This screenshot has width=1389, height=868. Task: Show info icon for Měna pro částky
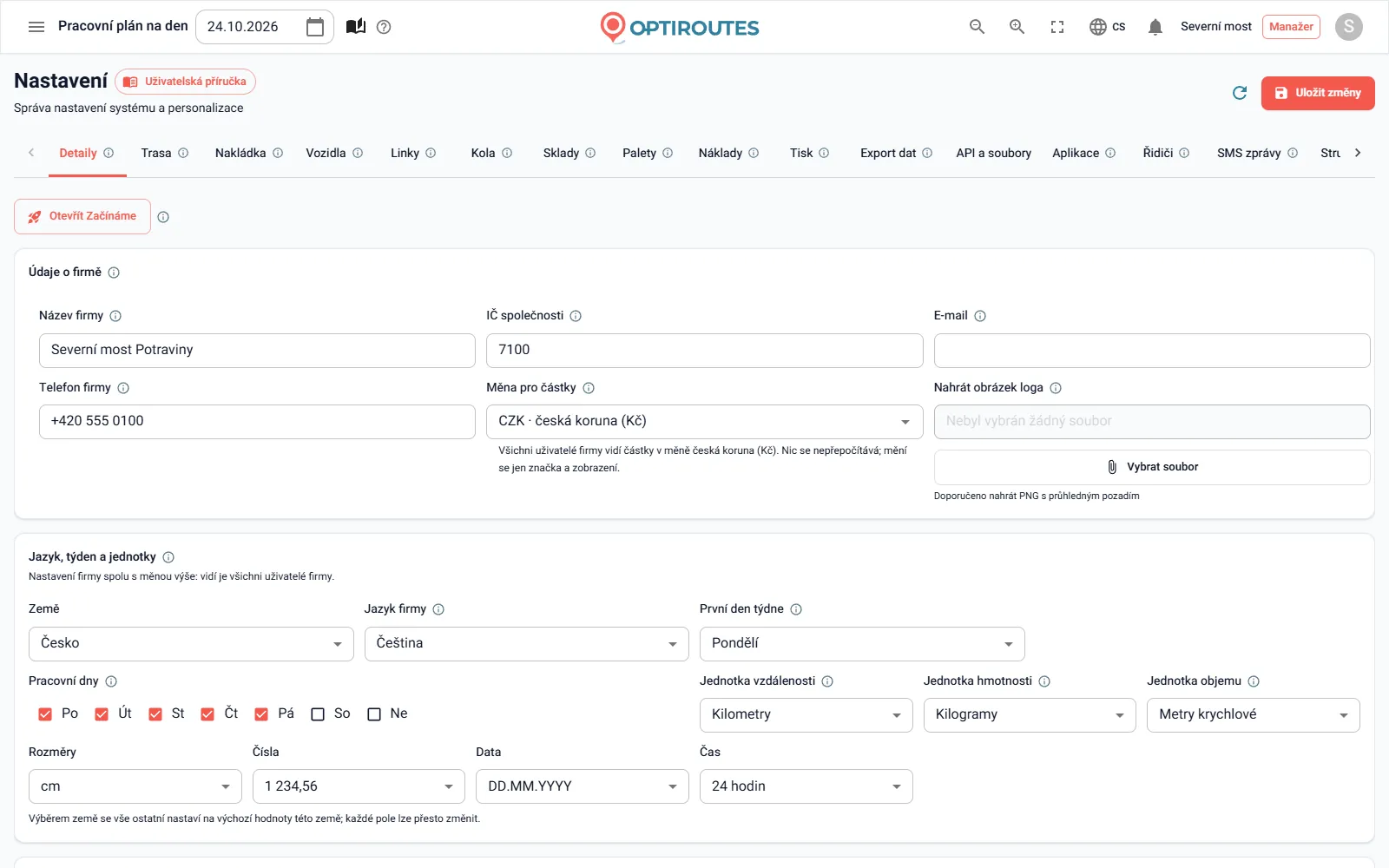tap(589, 388)
